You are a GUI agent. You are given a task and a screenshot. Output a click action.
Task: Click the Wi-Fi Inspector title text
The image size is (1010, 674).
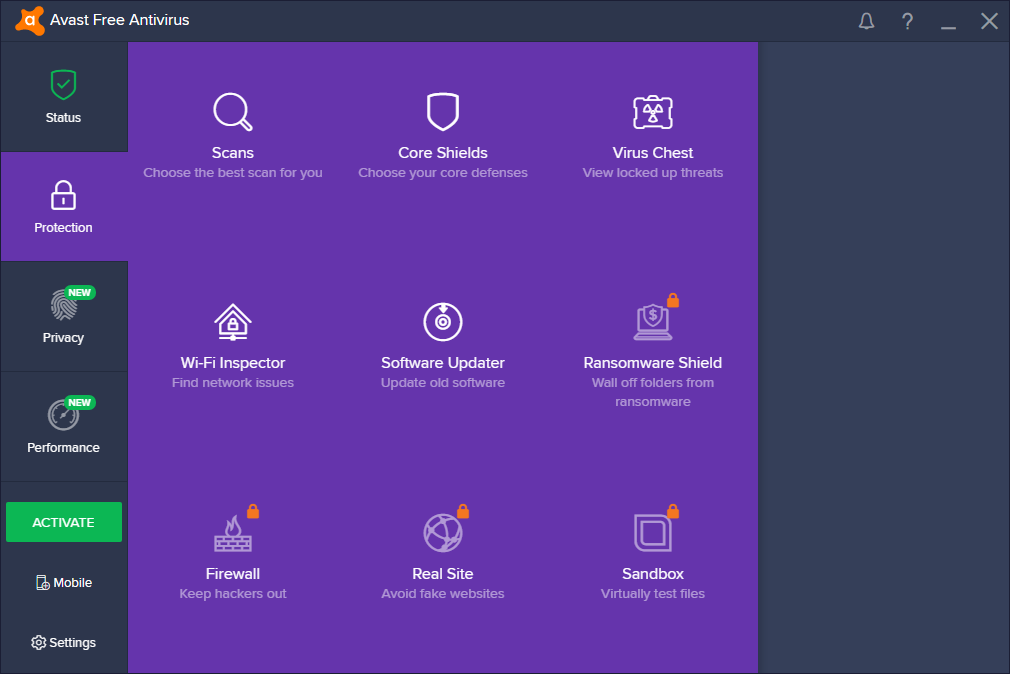pyautogui.click(x=233, y=363)
